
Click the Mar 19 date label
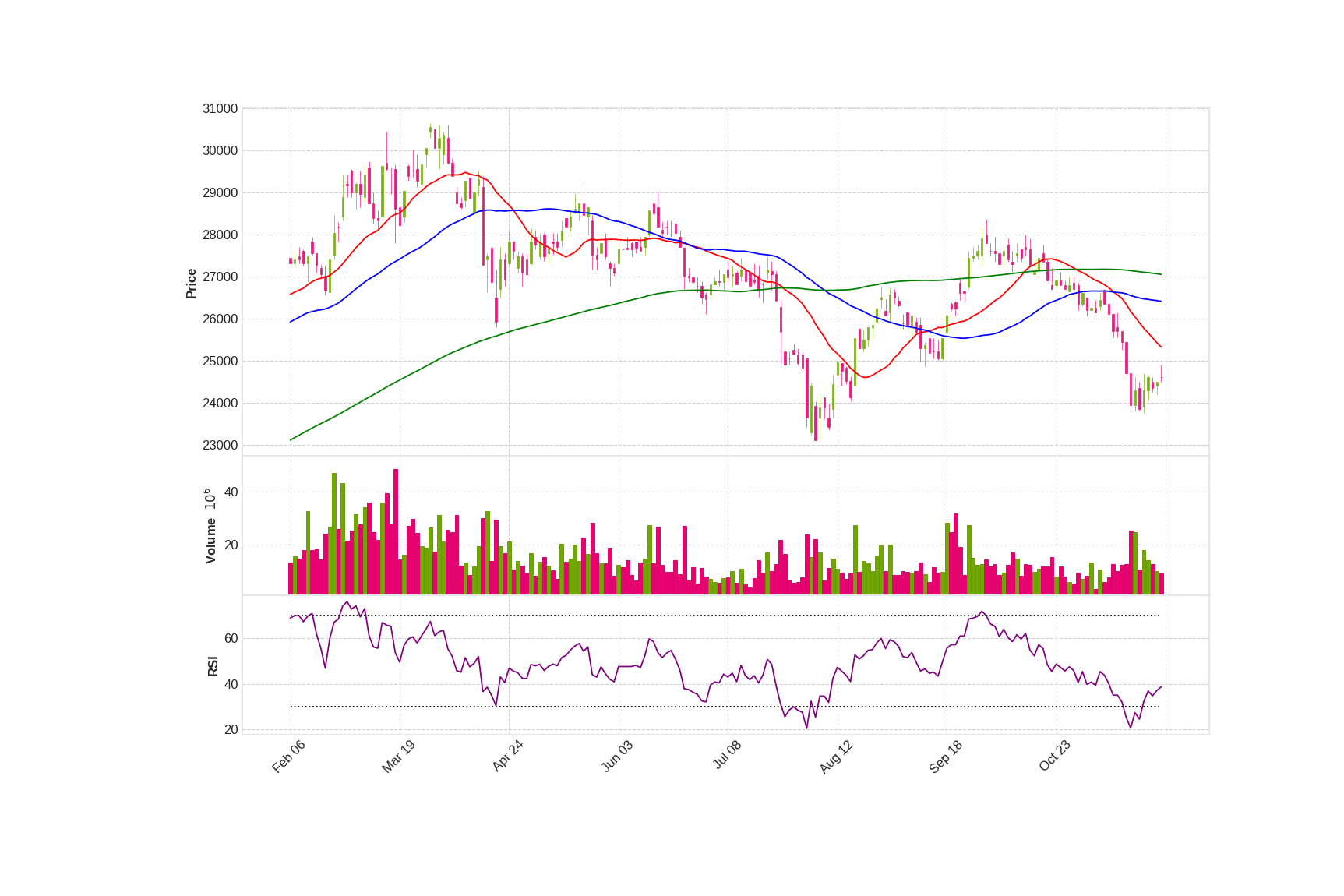pyautogui.click(x=398, y=757)
